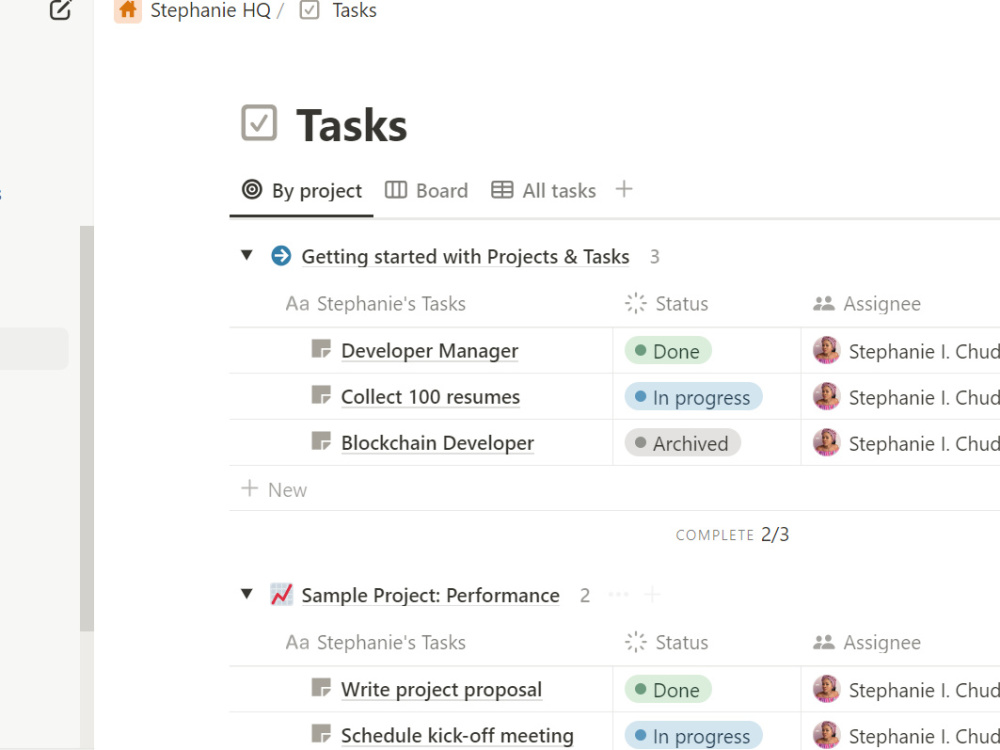Click Archived status of Blockchain Developer
The width and height of the screenshot is (1000, 750).
(682, 443)
